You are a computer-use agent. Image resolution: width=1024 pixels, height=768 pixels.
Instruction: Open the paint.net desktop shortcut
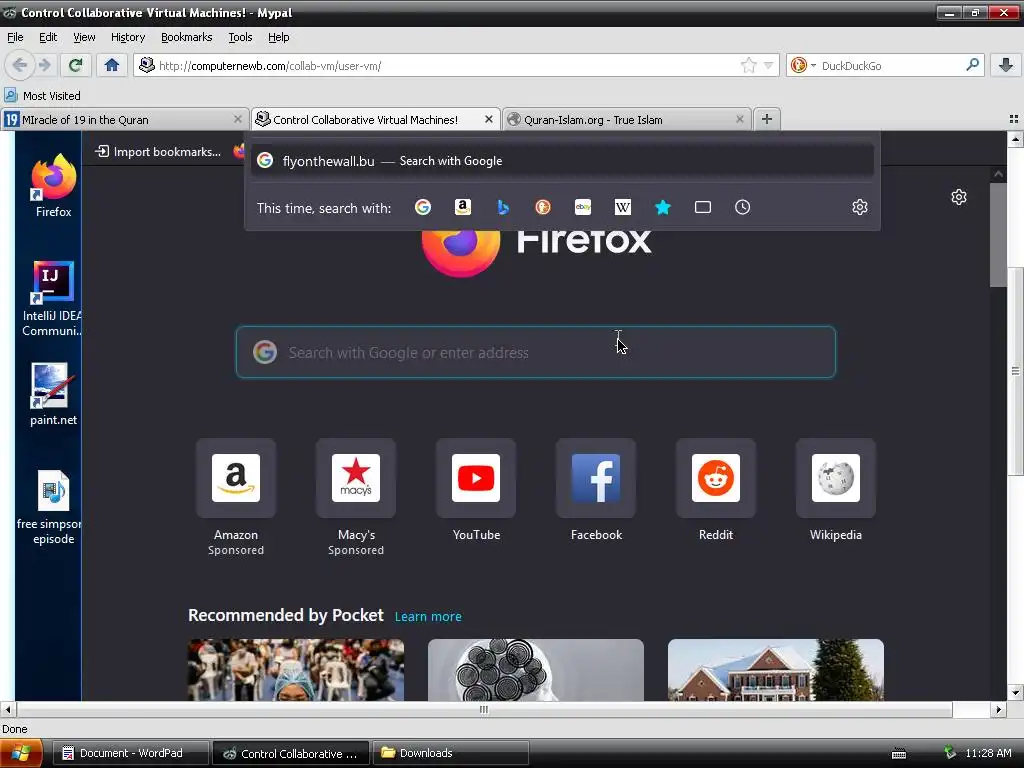[x=53, y=395]
